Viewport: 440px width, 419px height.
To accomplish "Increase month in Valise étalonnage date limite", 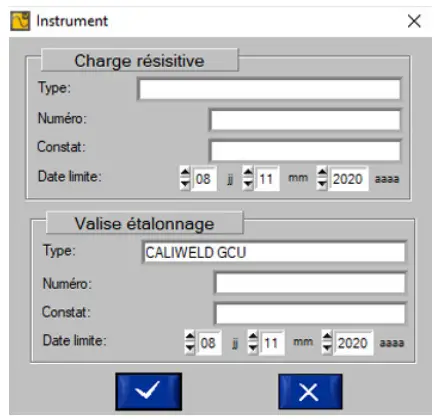I will click(x=253, y=337).
